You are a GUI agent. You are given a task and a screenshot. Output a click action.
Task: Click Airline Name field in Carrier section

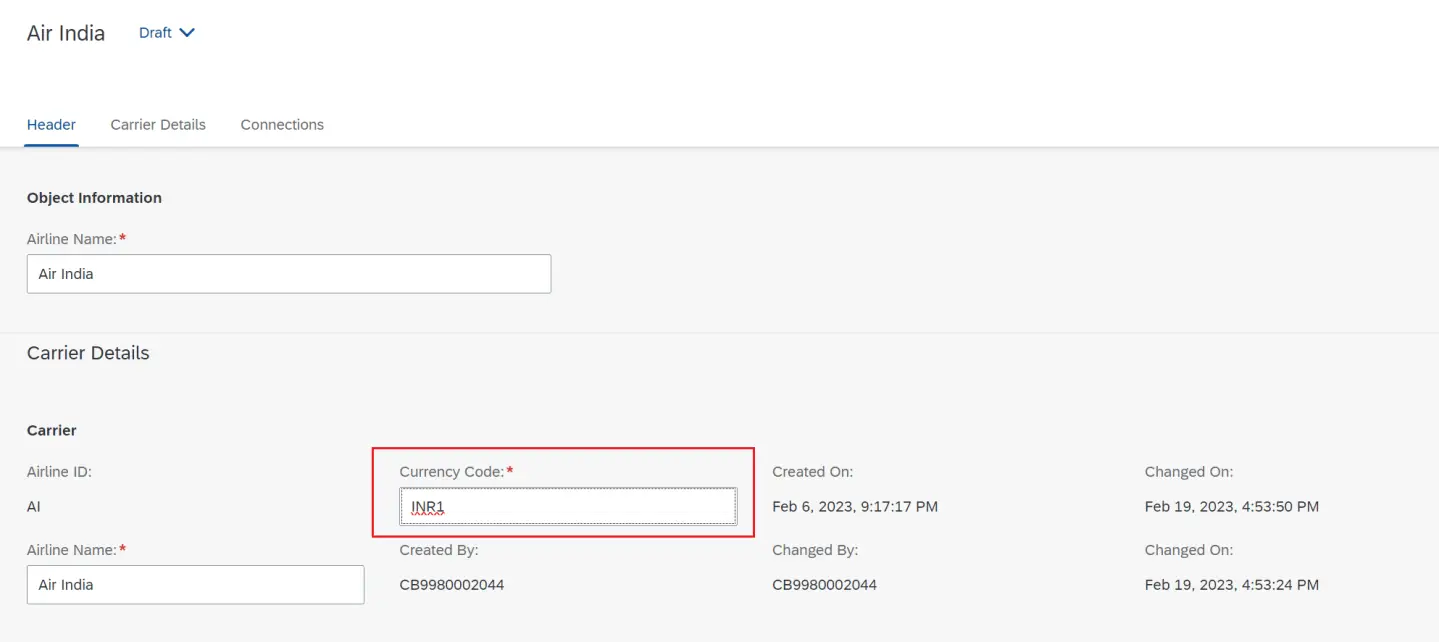[195, 584]
